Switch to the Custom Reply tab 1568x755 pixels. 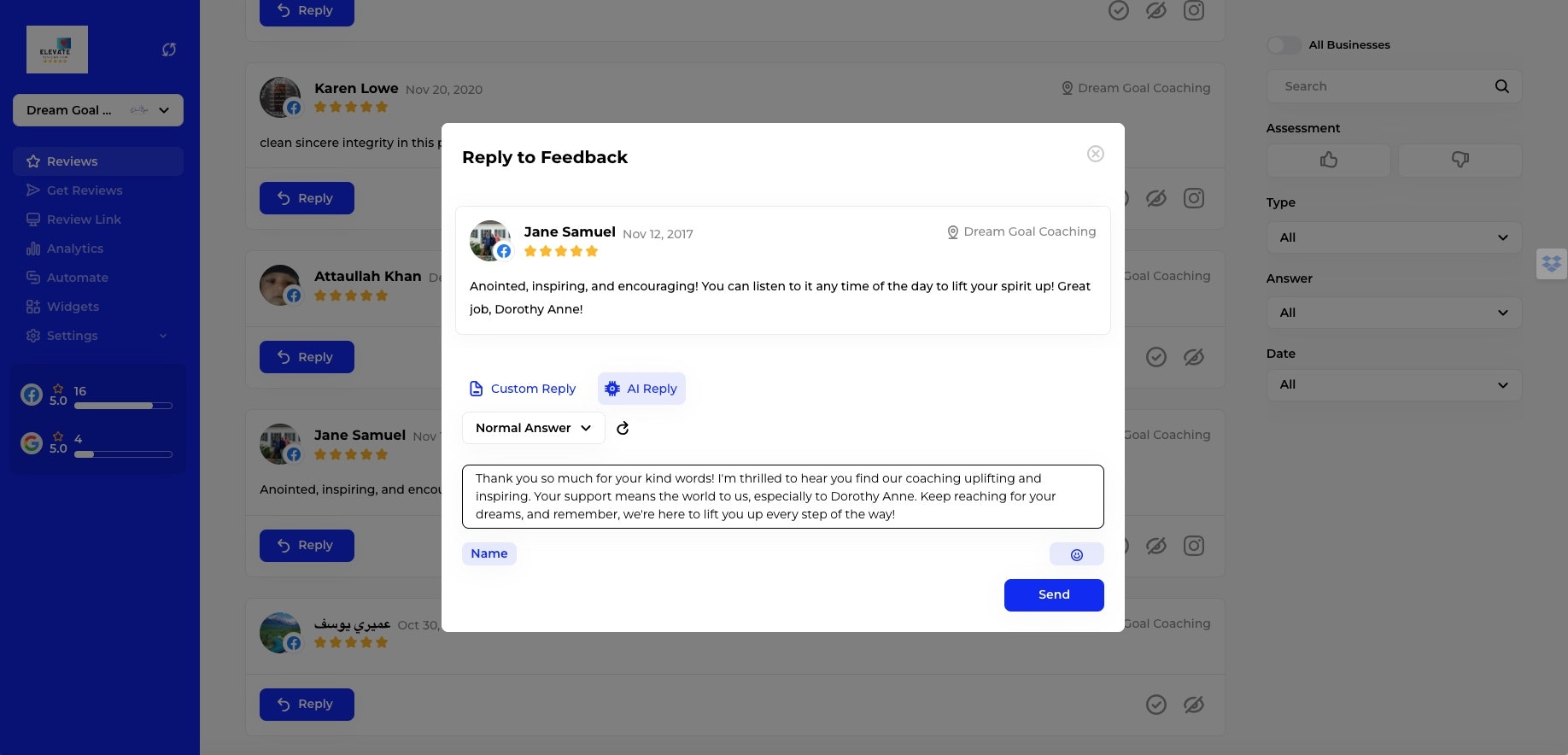coord(523,389)
